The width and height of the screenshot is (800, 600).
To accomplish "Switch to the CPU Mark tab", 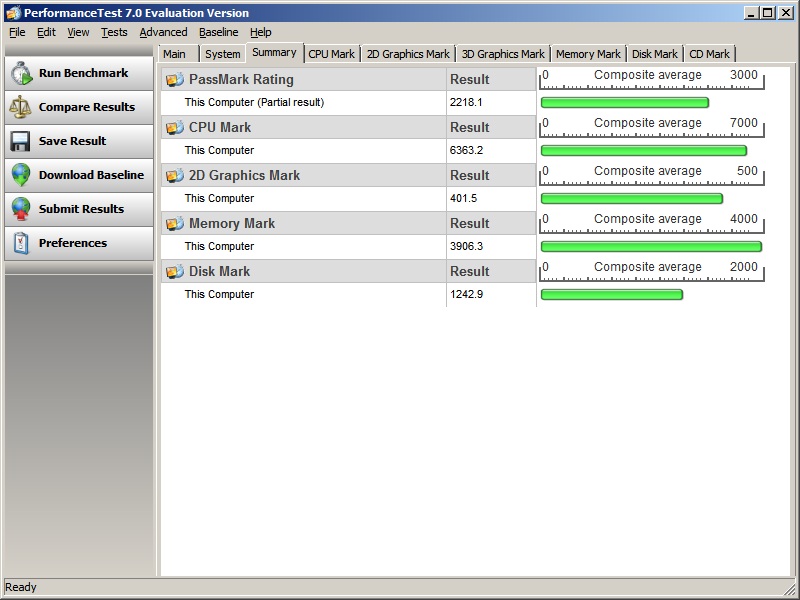I will coord(331,54).
